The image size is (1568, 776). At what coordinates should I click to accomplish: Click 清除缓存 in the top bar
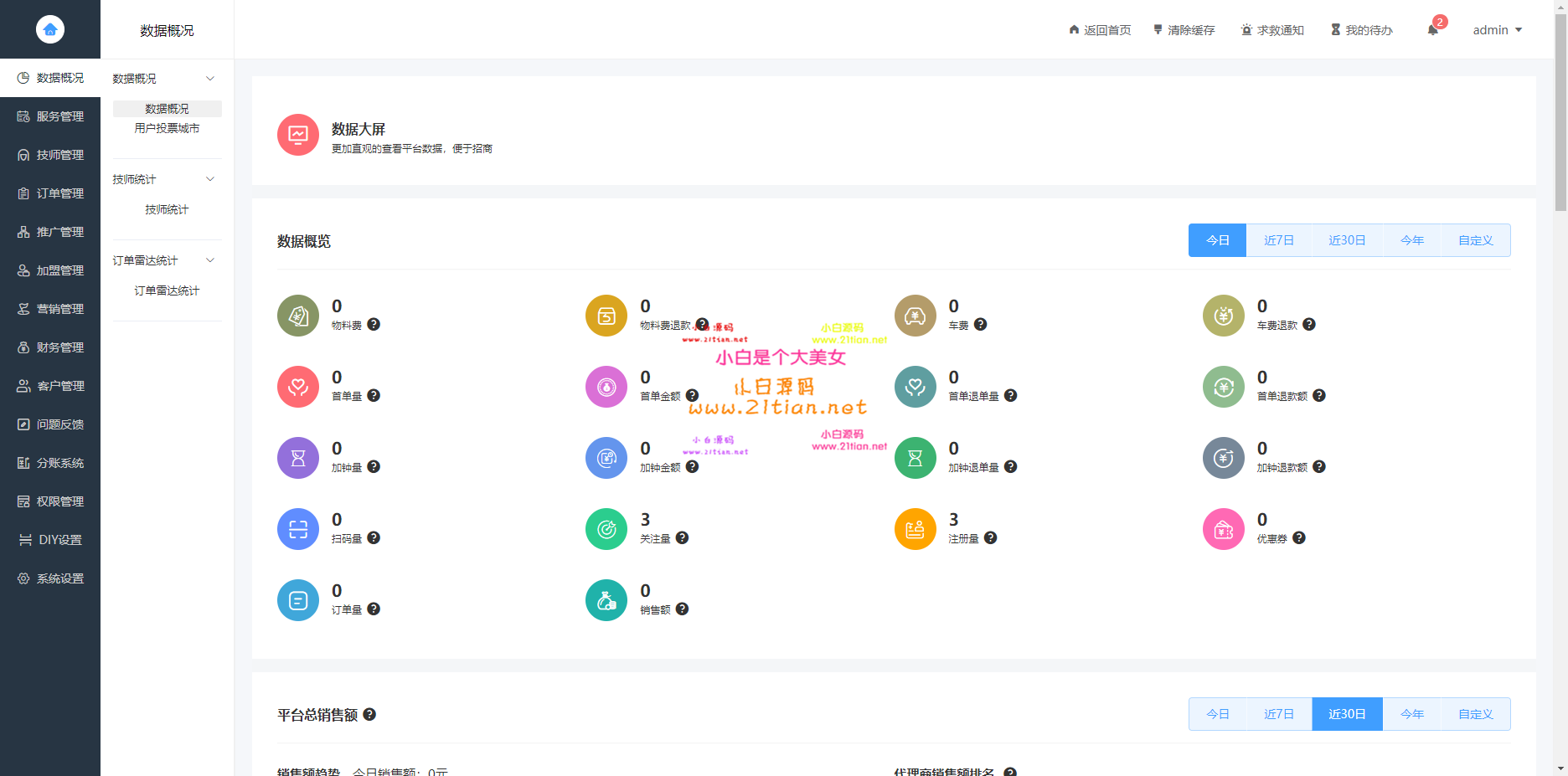(x=1184, y=30)
